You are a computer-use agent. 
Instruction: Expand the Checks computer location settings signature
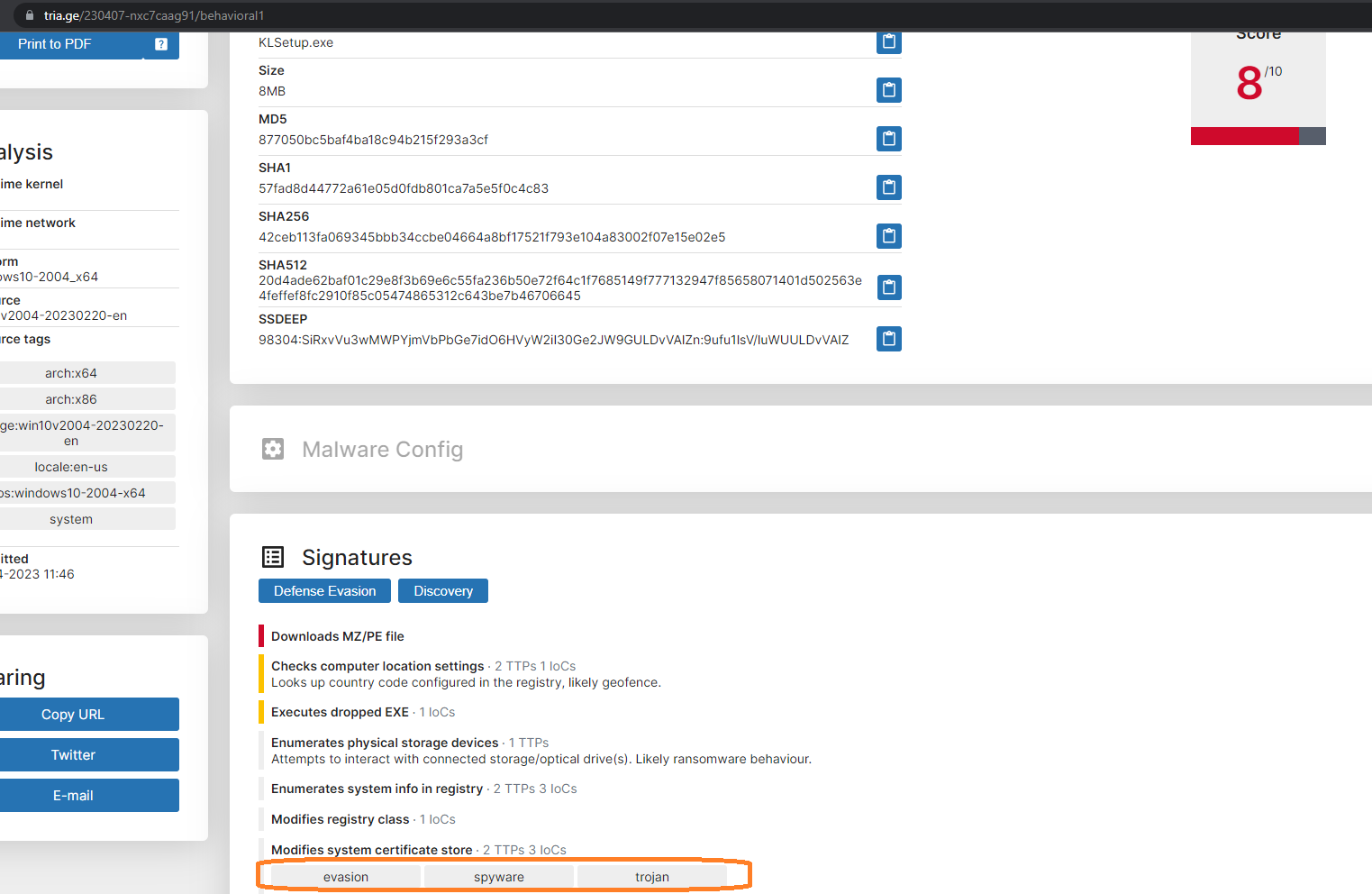click(x=377, y=666)
